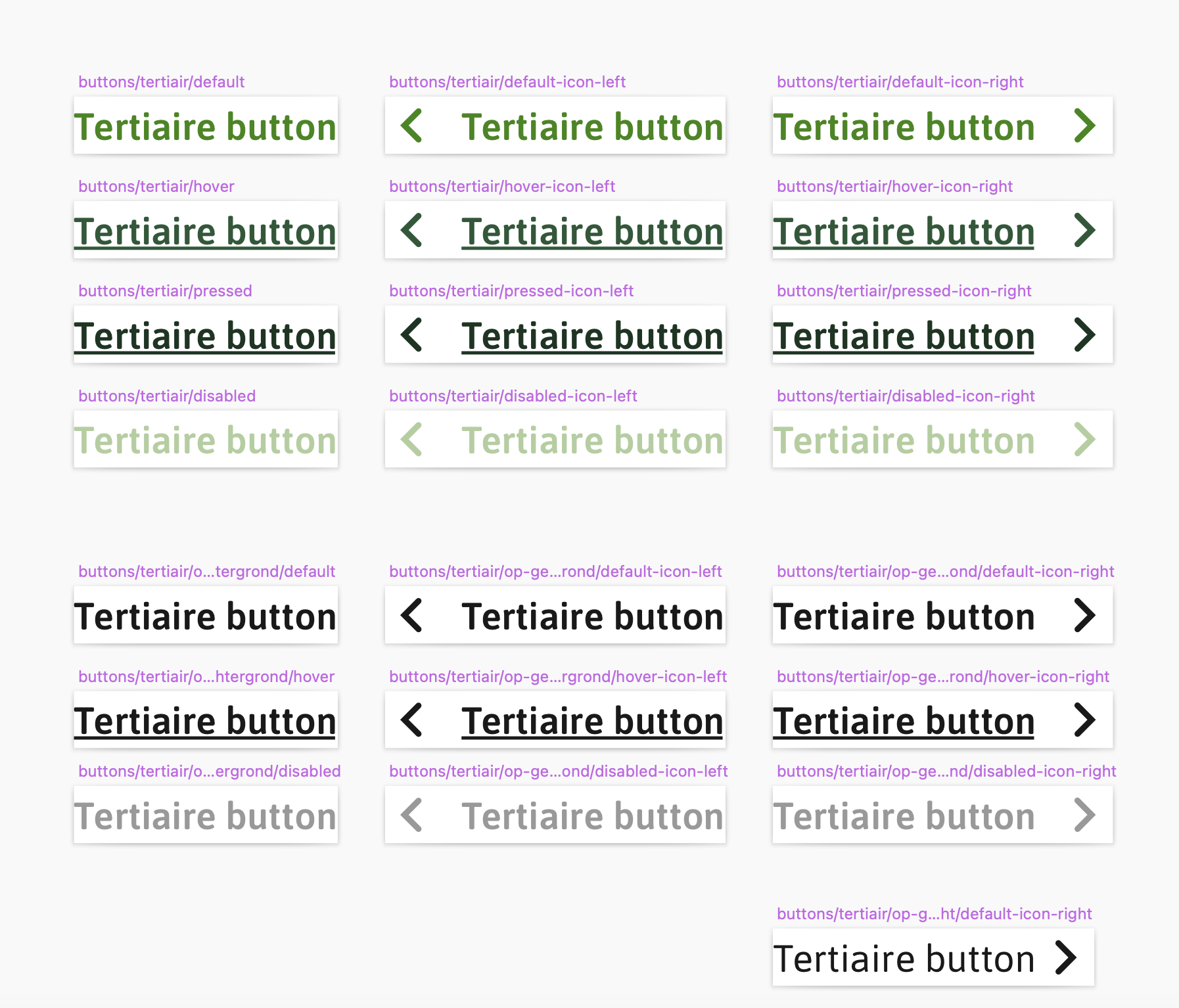Select the buttons/tertiair/hover component label
This screenshot has width=1179, height=1008.
click(156, 186)
